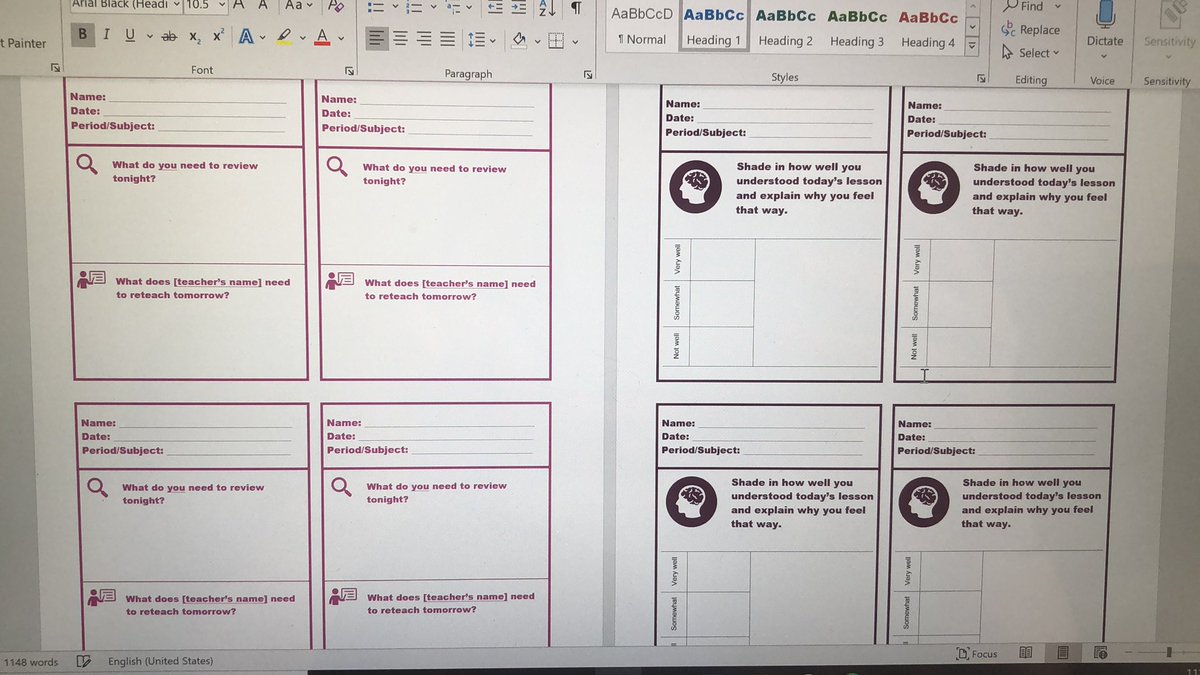This screenshot has height=675, width=1200.
Task: Apply Heading 1 style
Action: click(x=714, y=28)
